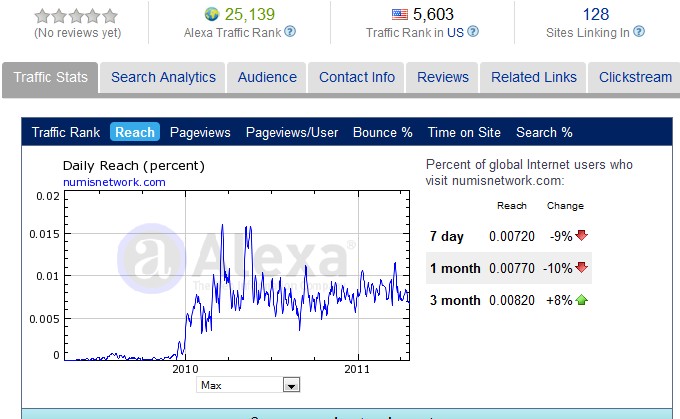Click the Max range combo box field

(x=248, y=385)
